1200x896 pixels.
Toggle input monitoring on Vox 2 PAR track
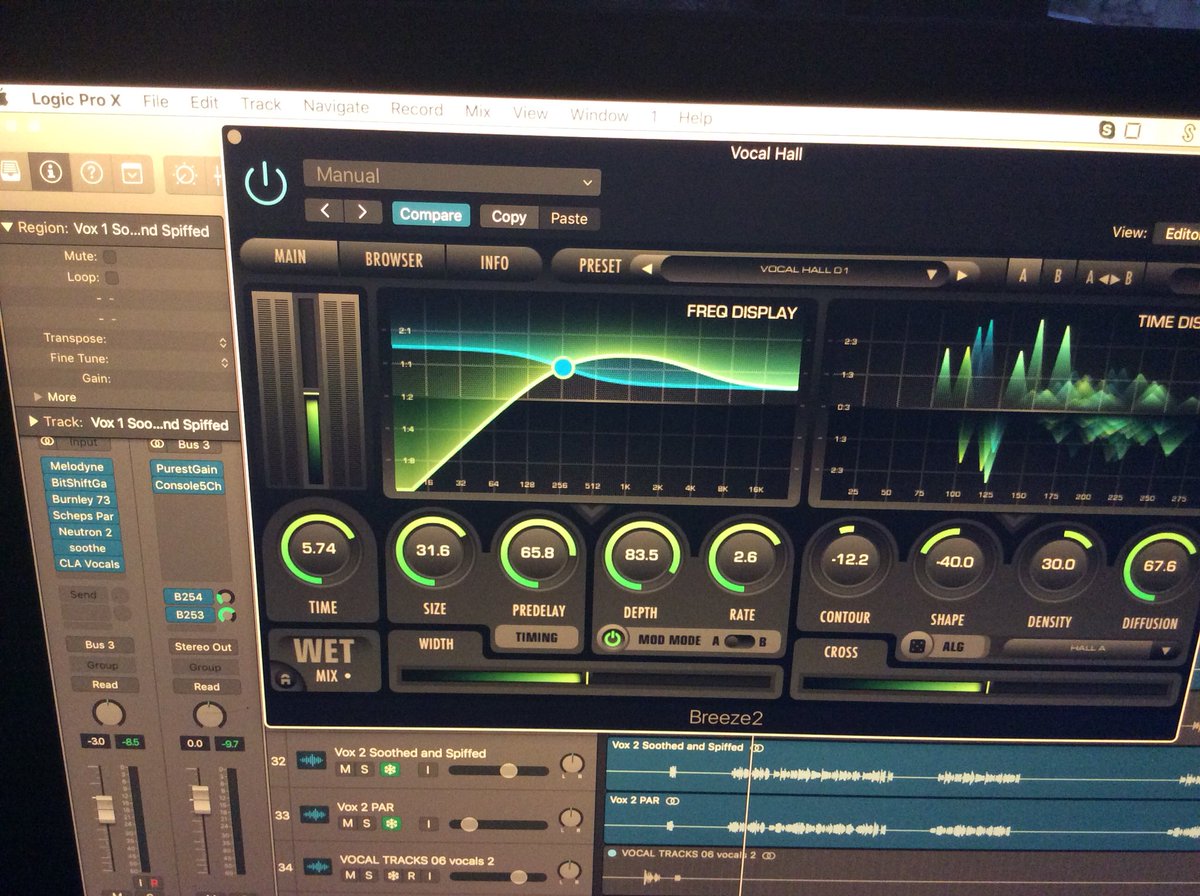tap(428, 824)
